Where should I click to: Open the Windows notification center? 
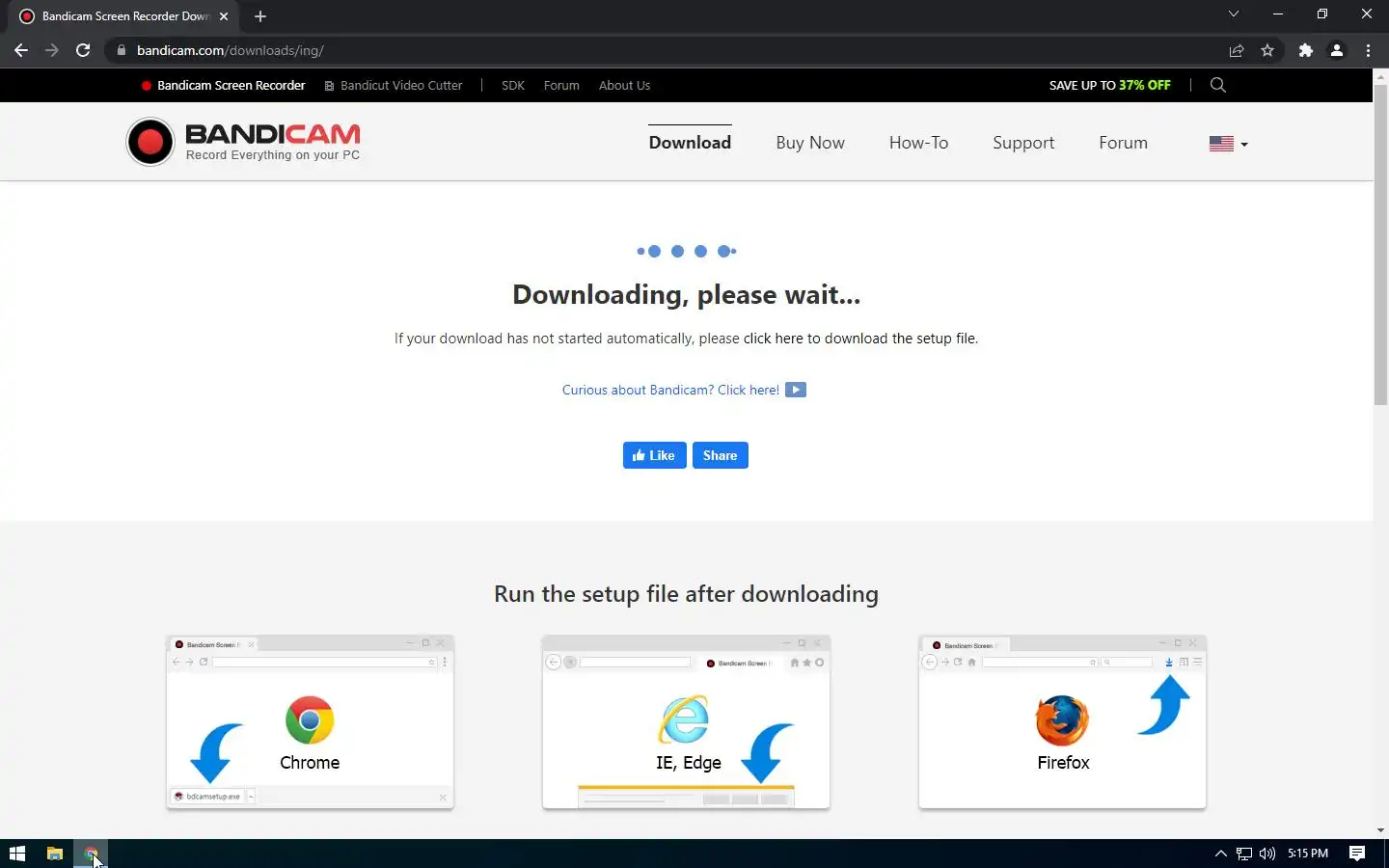1357,854
